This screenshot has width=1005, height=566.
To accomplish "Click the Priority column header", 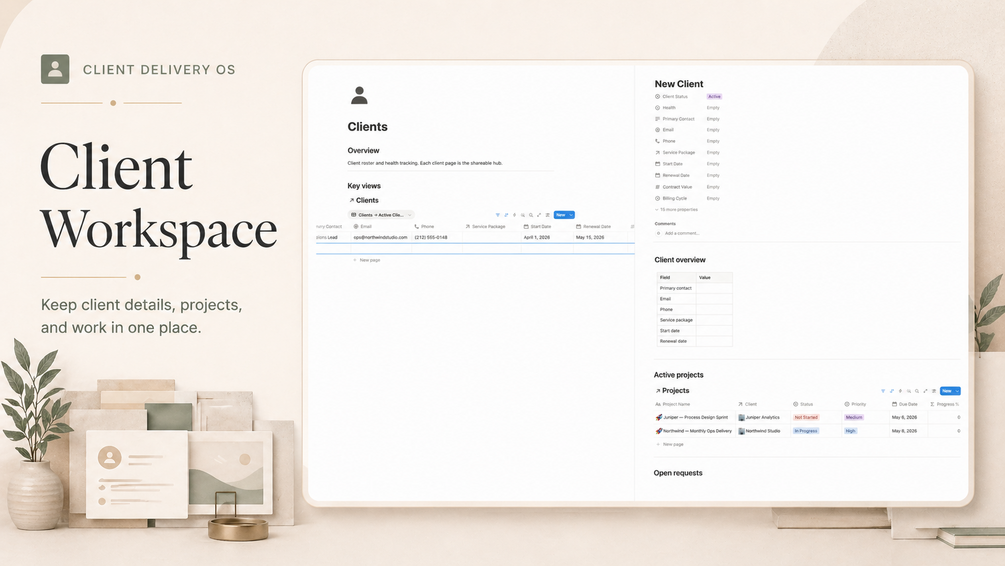I will coord(855,404).
